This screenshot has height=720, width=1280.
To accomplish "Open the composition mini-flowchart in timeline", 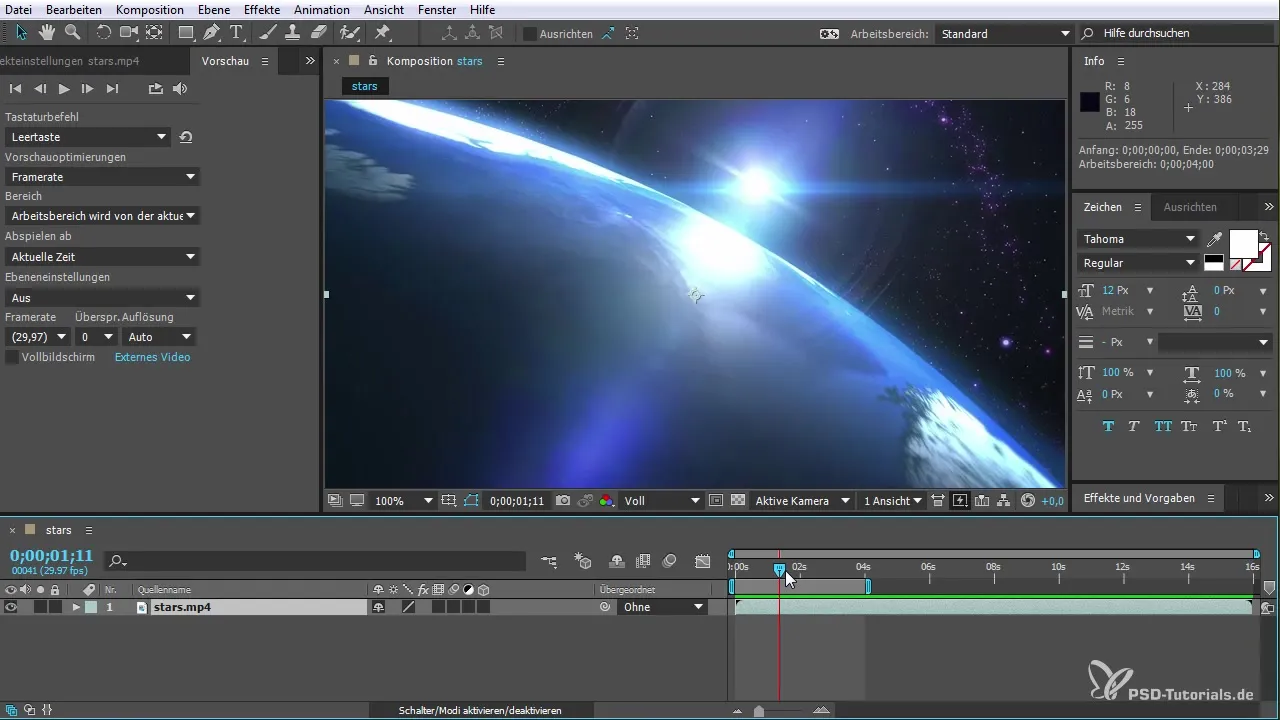I will tap(550, 562).
